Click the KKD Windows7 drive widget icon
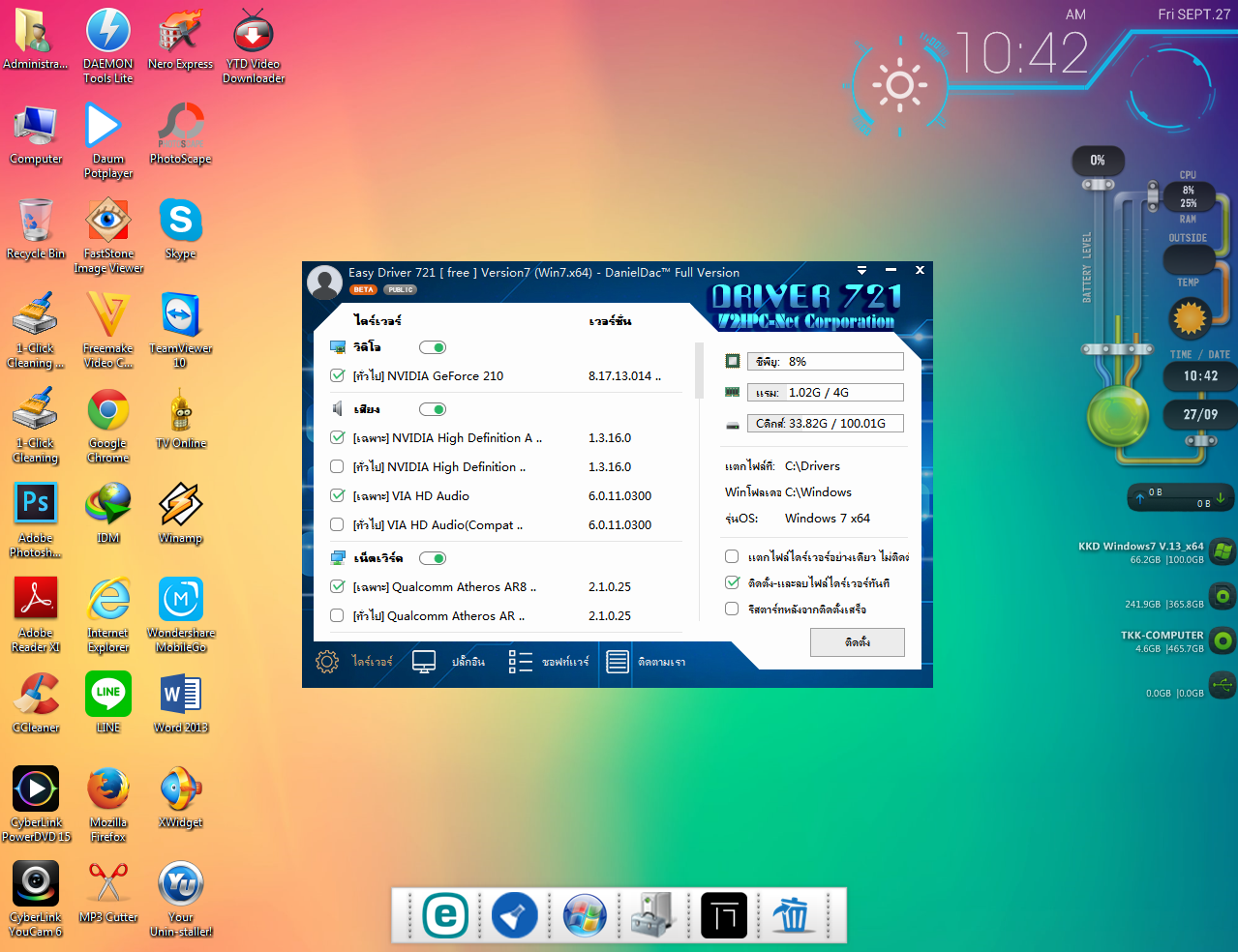Viewport: 1238px width, 952px height. click(1223, 552)
